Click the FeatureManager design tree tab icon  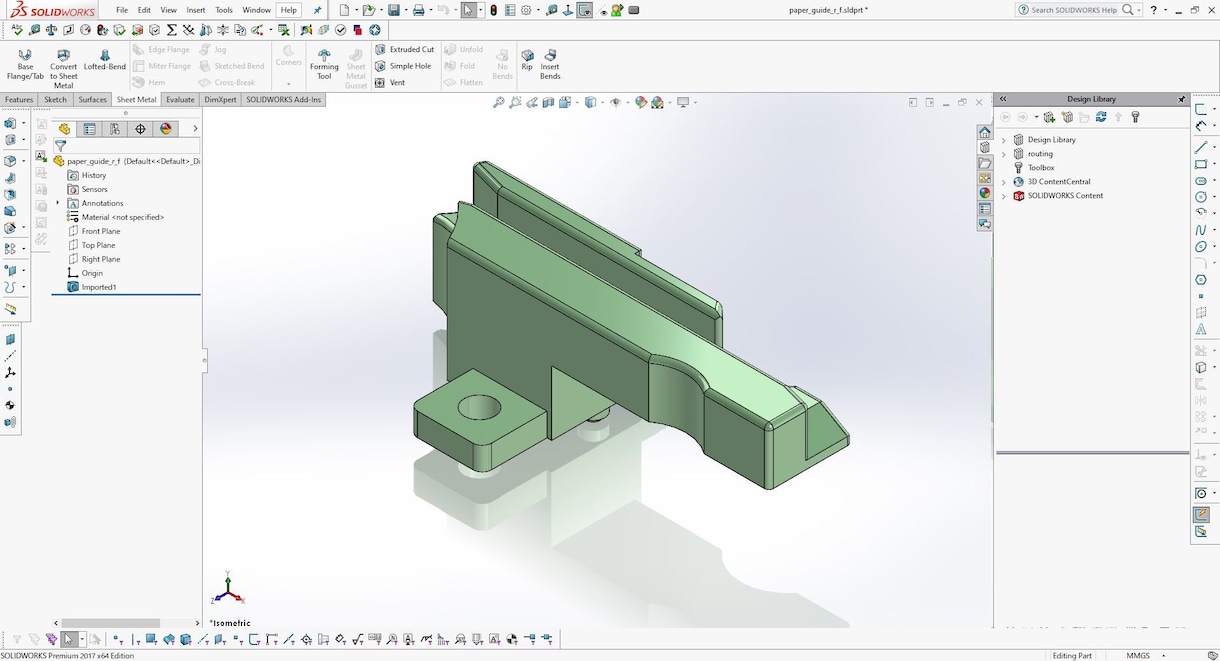click(x=64, y=129)
